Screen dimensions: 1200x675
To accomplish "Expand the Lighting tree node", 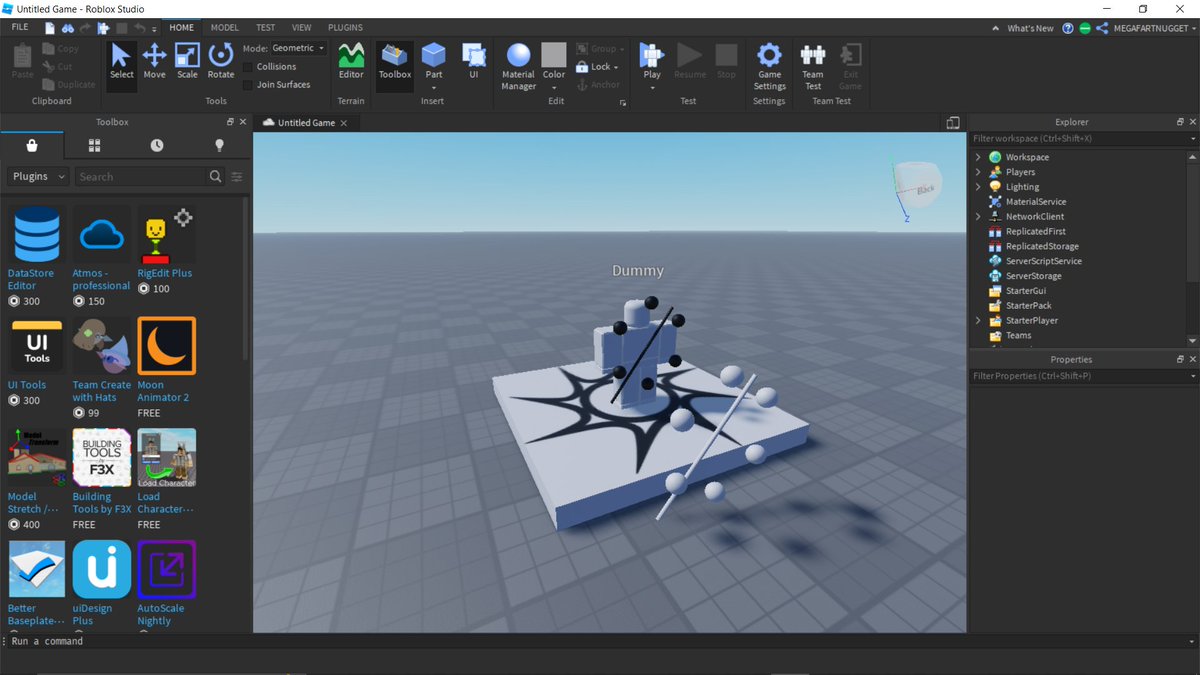I will pyautogui.click(x=978, y=187).
